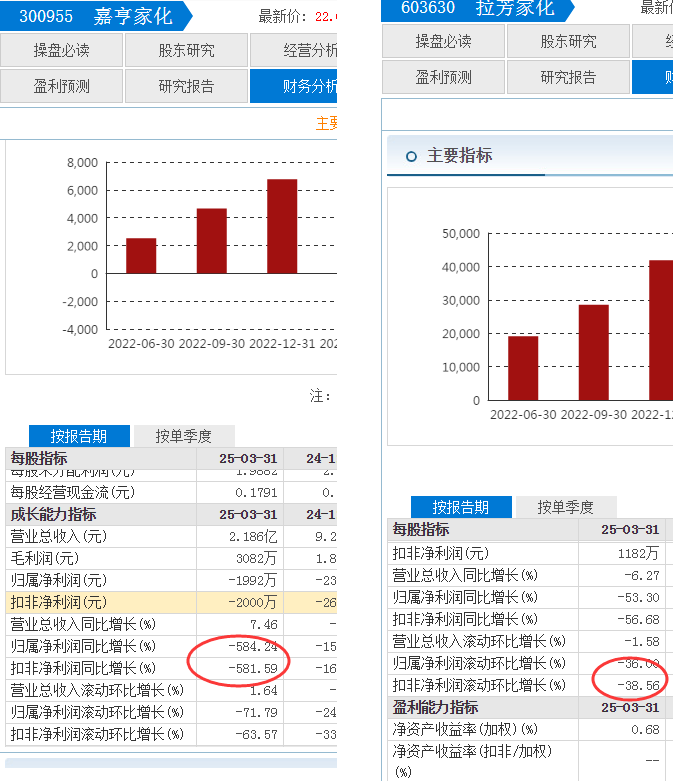Select 财务分析 tab in 嘉亨家化 panel

293,86
